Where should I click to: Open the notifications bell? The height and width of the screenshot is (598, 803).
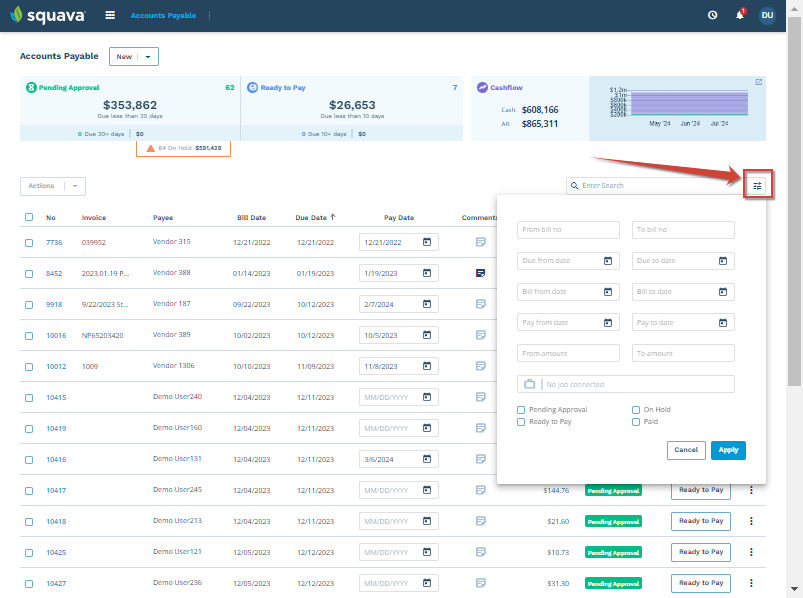740,15
